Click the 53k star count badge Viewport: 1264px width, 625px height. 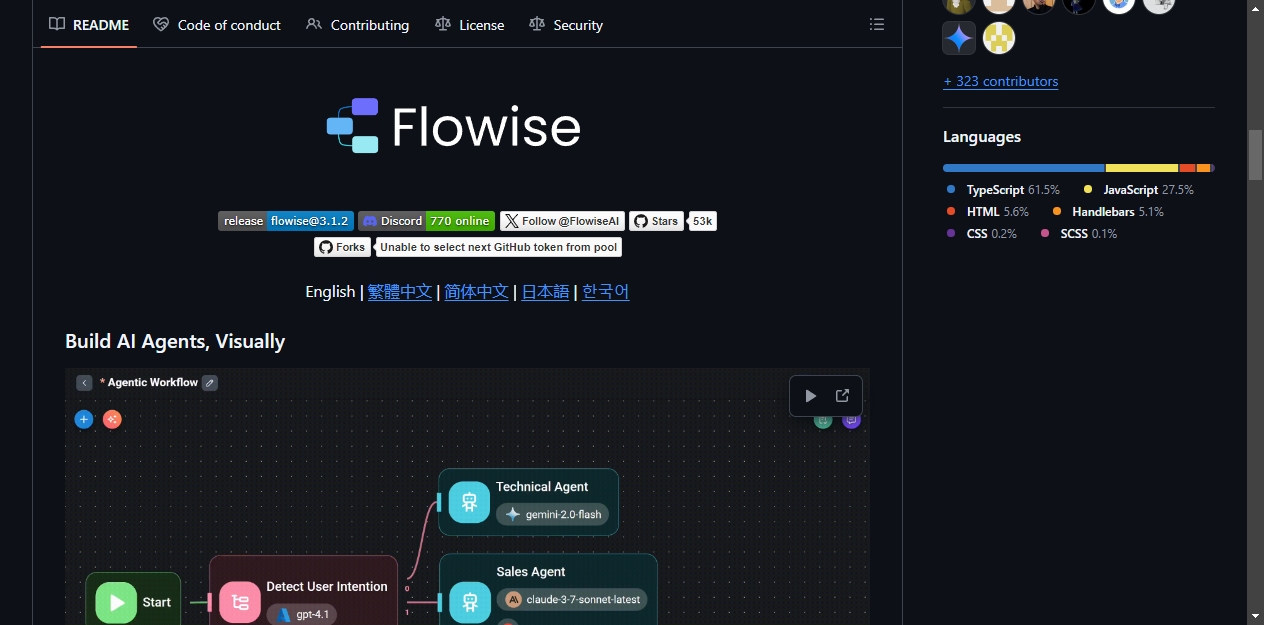click(703, 221)
